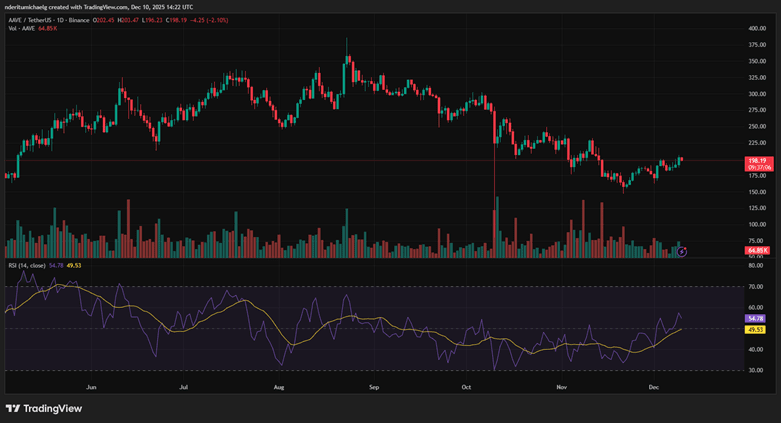
Task: Click the TradingView.com text in header
Action: click(x=107, y=7)
